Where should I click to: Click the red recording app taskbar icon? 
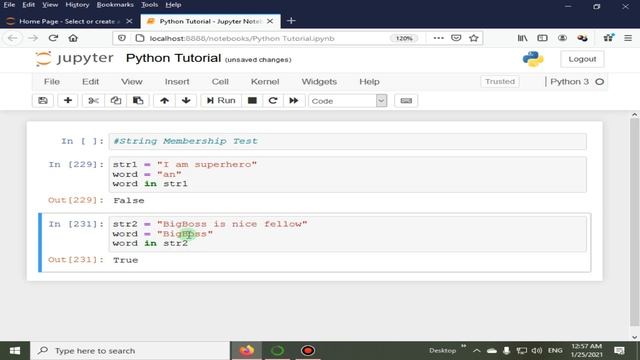[308, 351]
